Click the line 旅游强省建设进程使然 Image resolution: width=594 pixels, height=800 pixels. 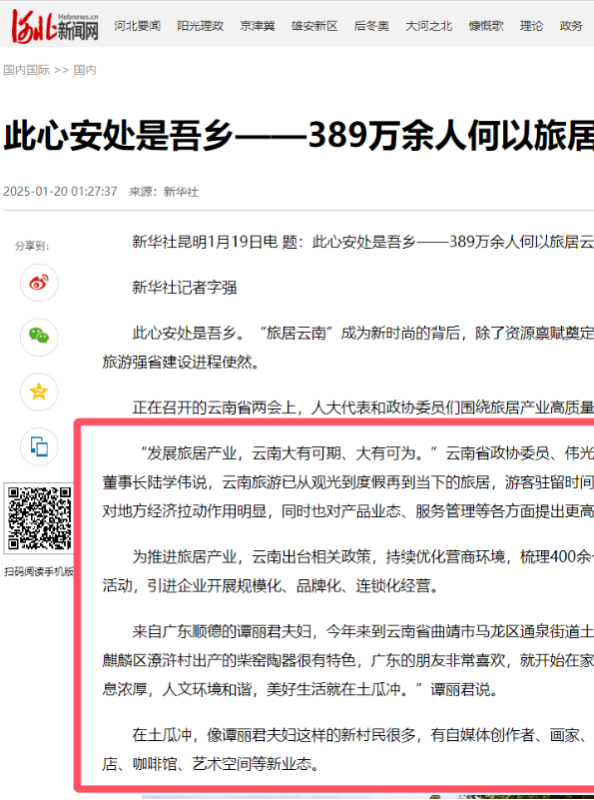pos(181,362)
